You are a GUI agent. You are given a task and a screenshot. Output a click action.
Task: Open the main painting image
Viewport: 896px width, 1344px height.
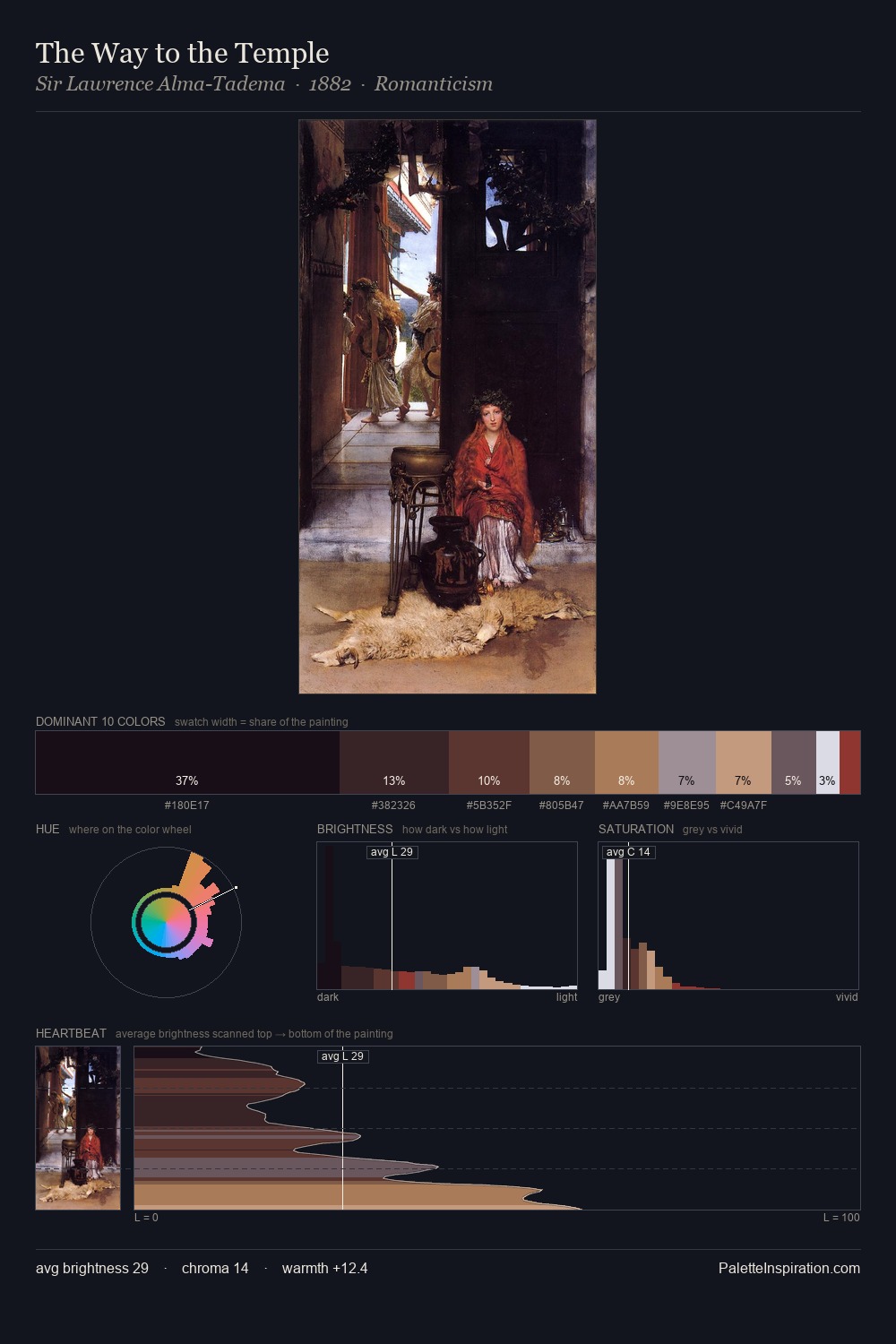(x=447, y=407)
